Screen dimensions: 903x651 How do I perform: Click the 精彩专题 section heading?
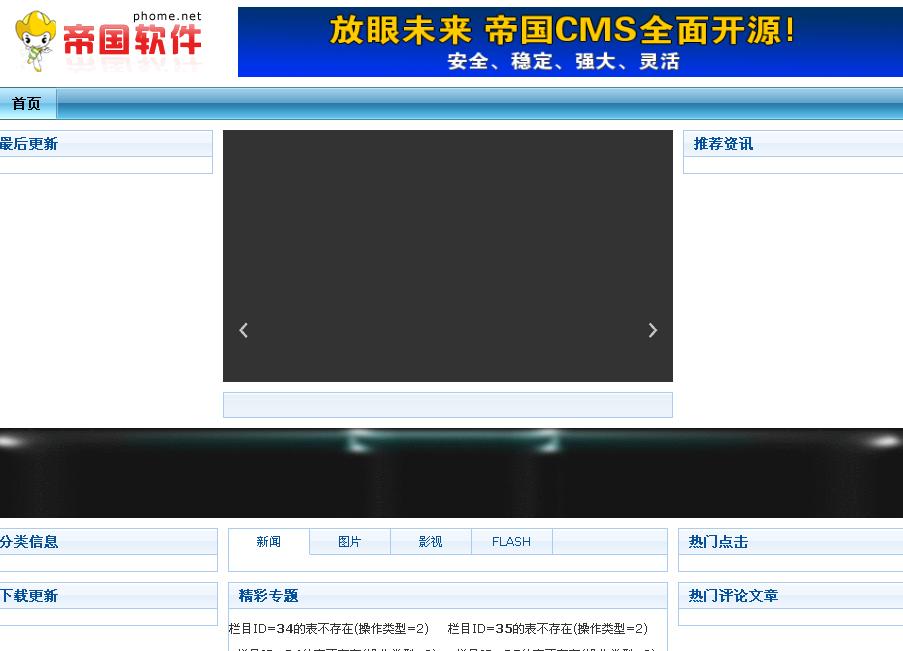(268, 596)
